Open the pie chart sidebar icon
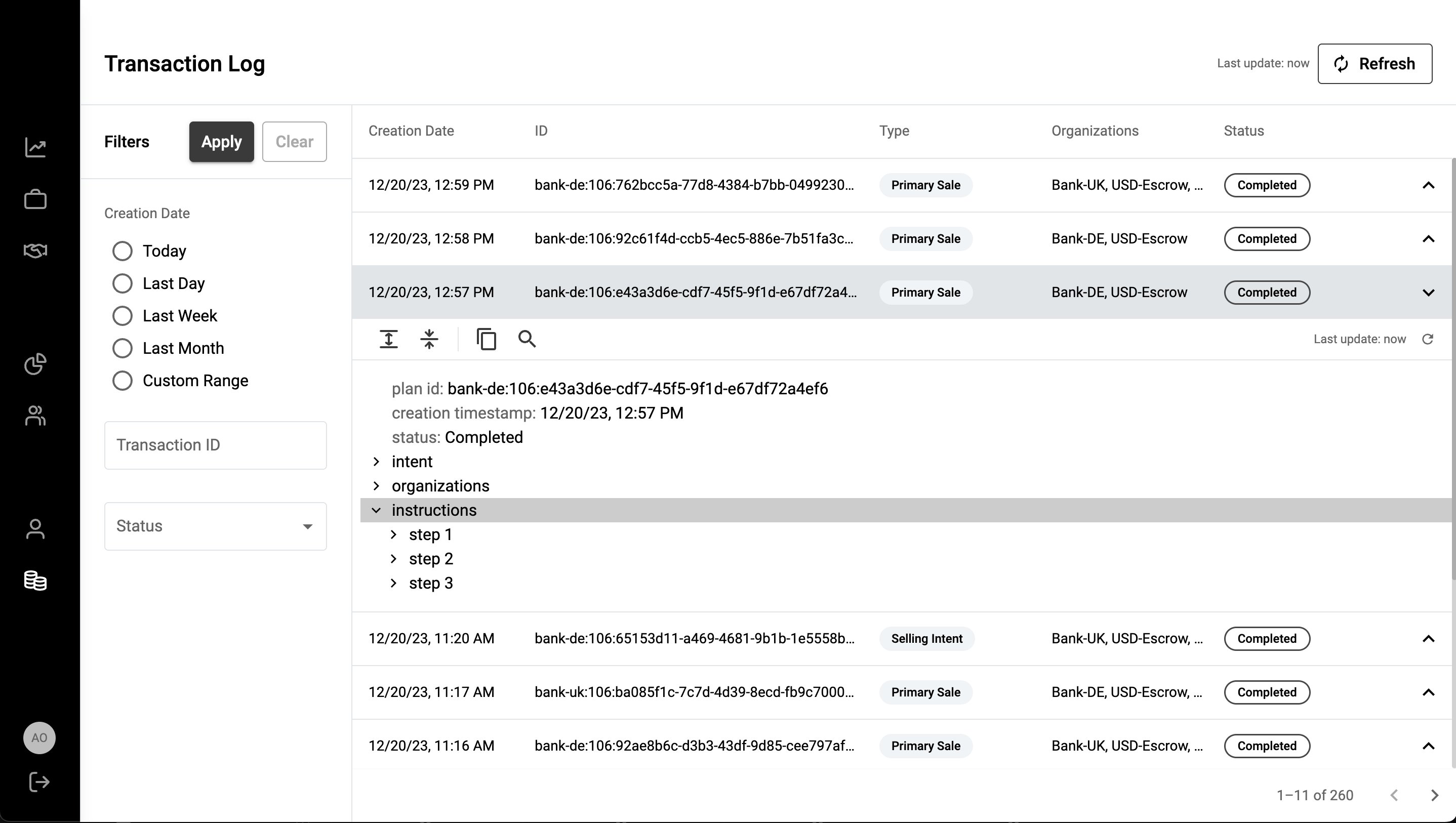The image size is (1456, 823). 35,364
